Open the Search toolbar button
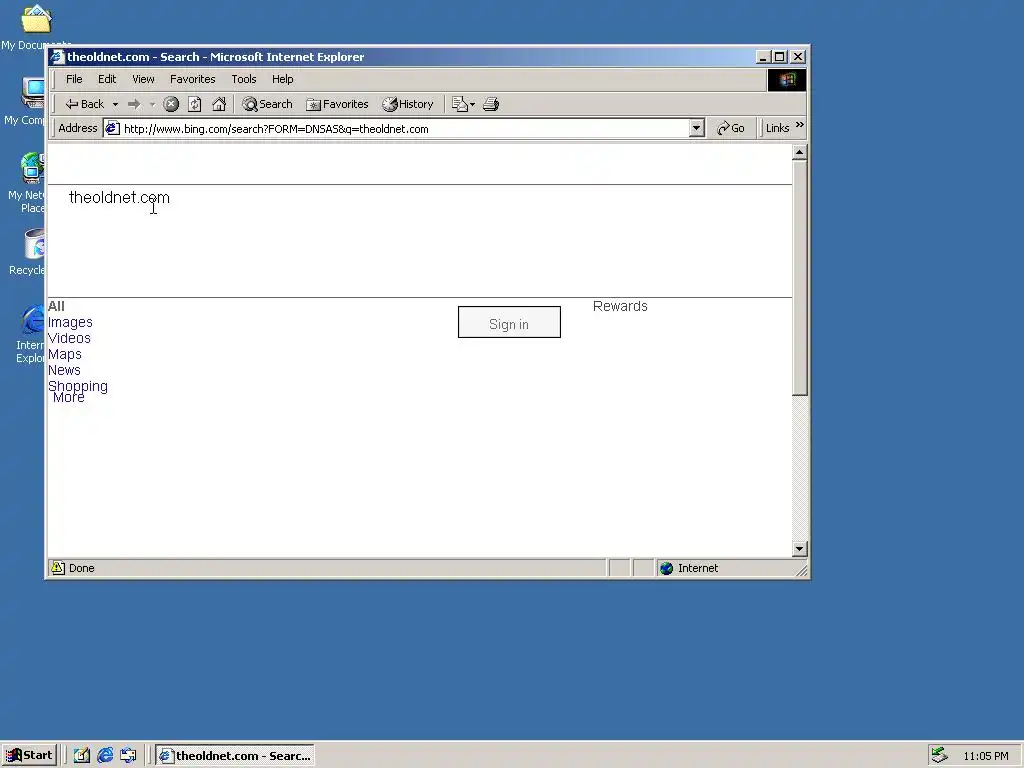 [267, 104]
